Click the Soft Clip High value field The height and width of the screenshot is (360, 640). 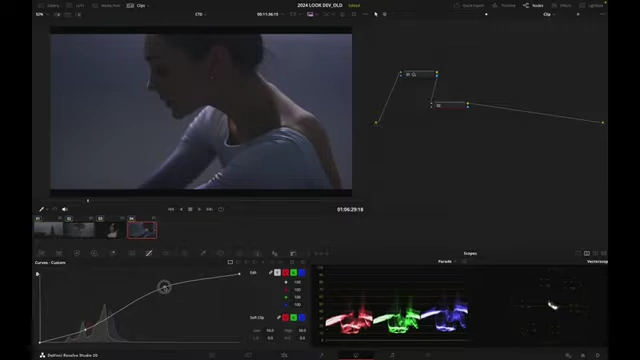[x=302, y=331]
